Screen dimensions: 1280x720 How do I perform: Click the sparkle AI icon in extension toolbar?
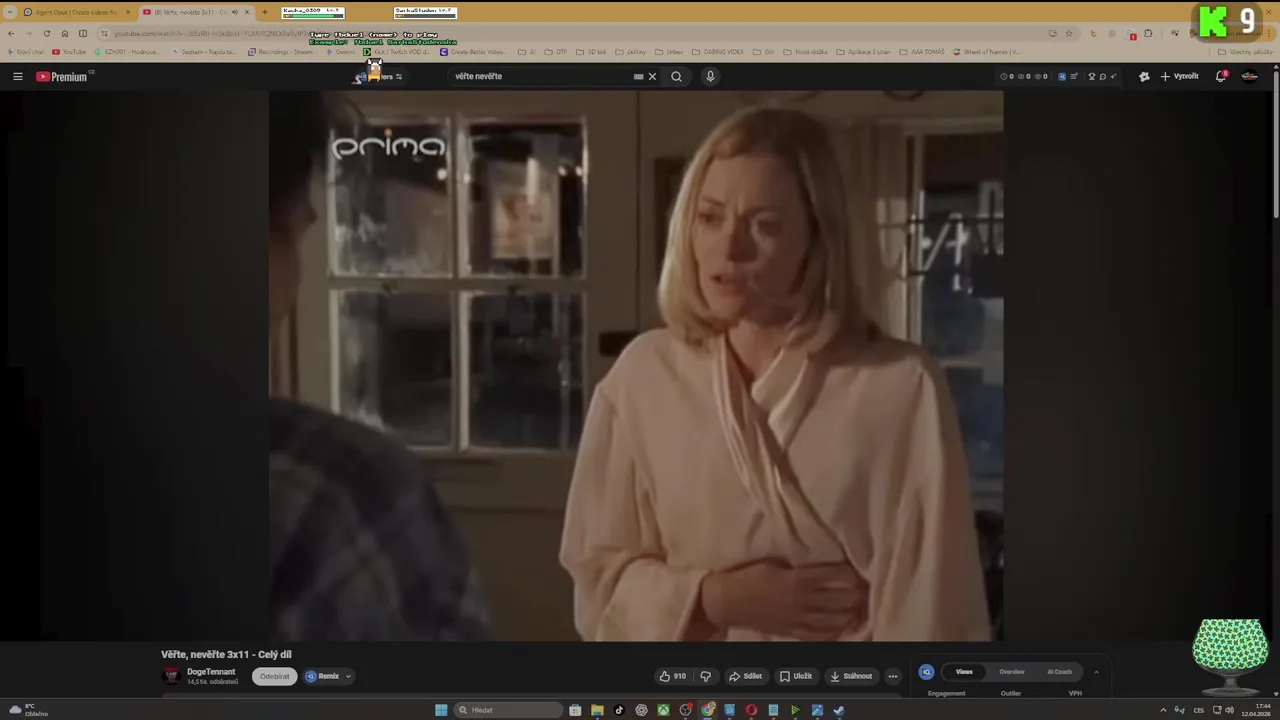coord(1113,76)
